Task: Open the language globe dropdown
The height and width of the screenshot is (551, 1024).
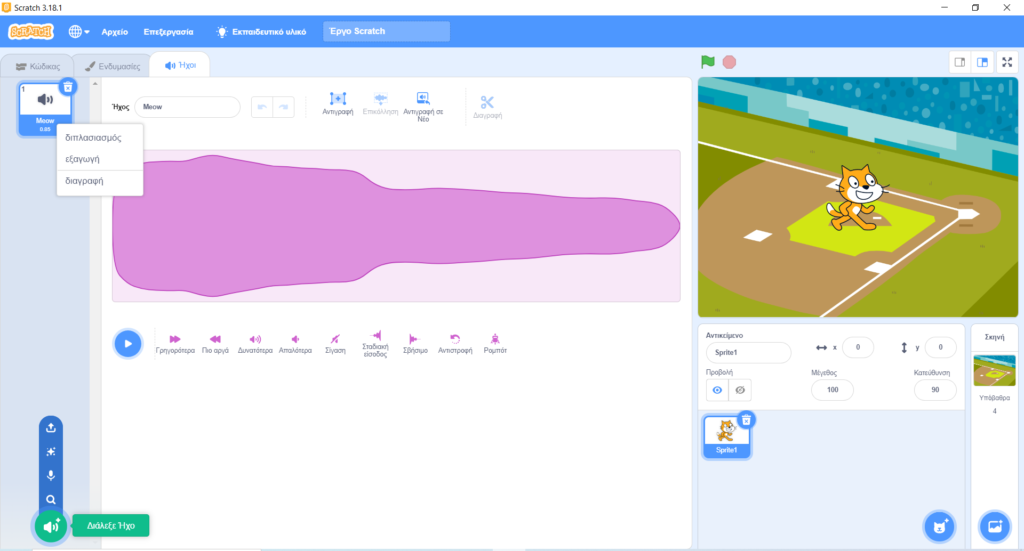Action: pos(79,31)
